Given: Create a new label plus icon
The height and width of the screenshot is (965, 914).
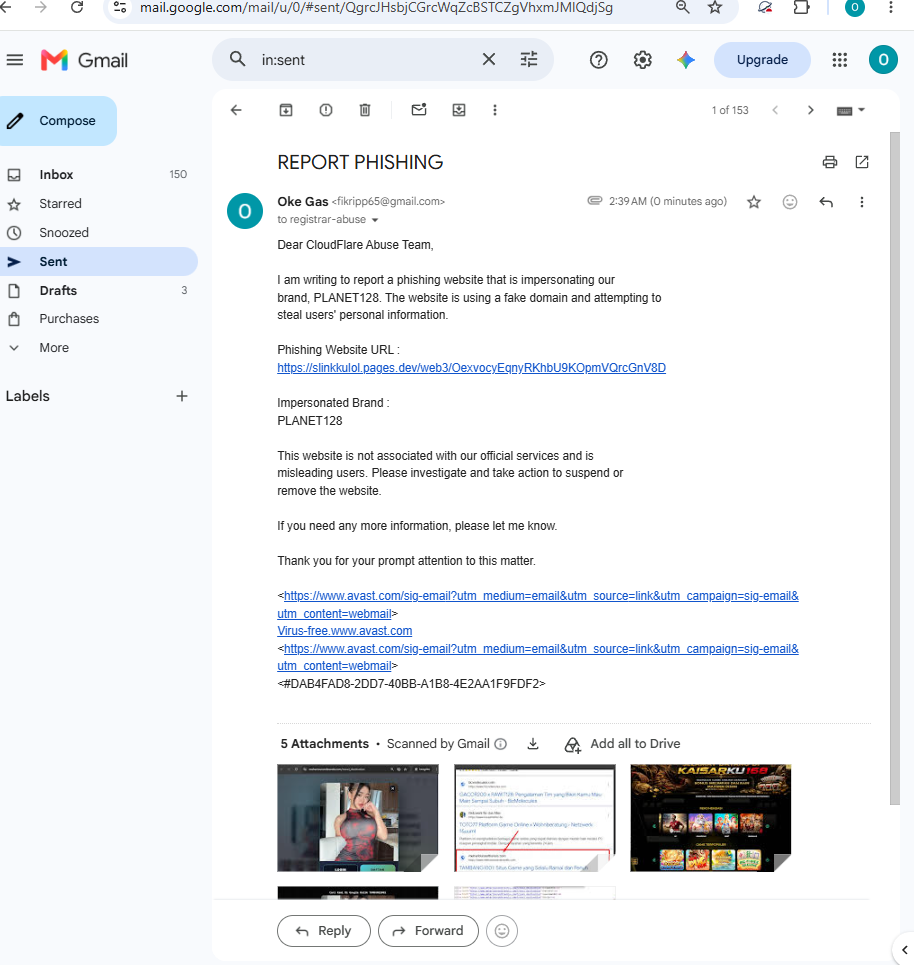Looking at the screenshot, I should (182, 396).
